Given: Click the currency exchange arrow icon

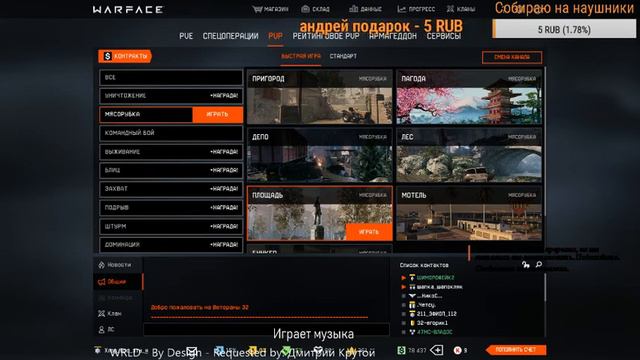Looking at the screenshot, I should point(437,350).
